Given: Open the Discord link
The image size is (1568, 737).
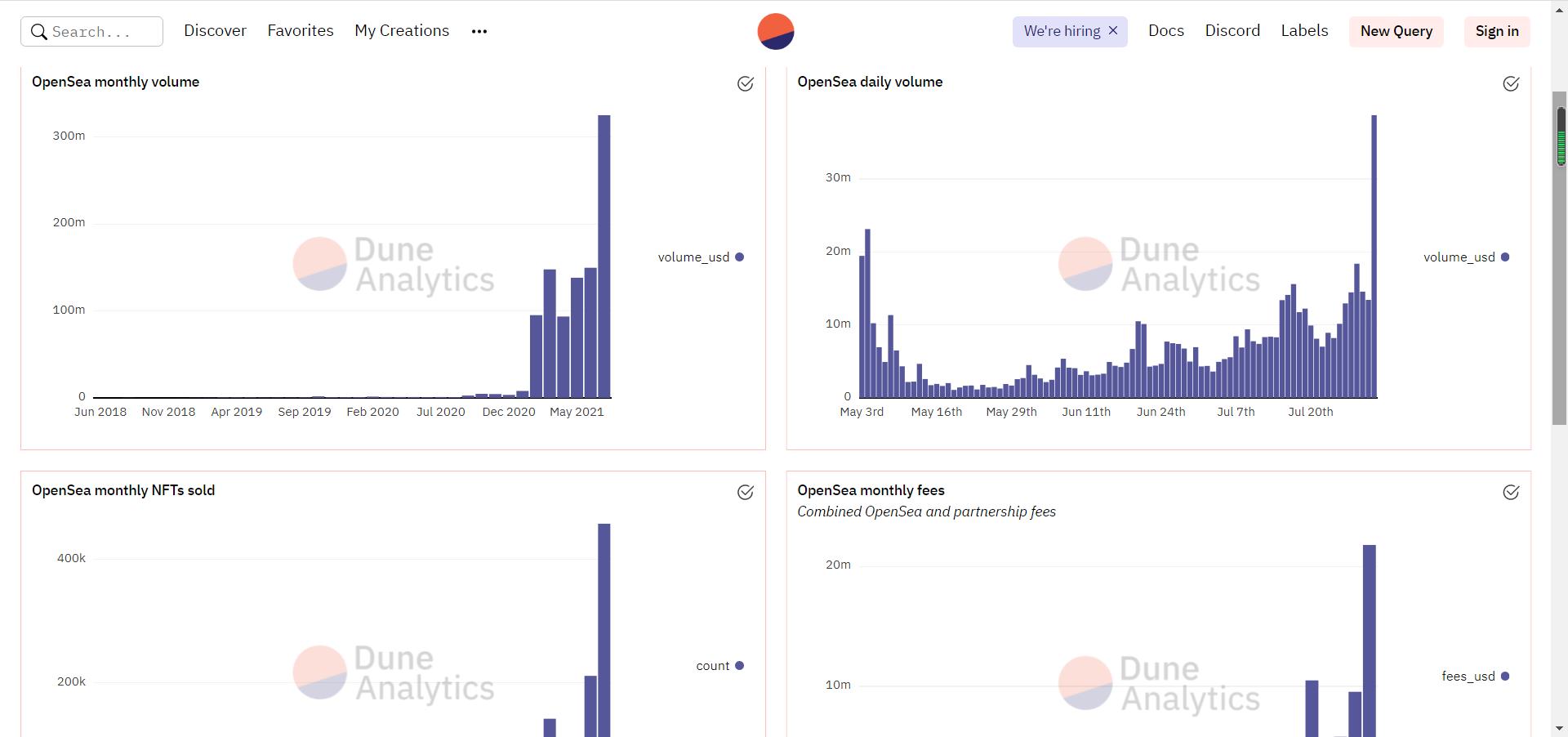Looking at the screenshot, I should 1232,31.
